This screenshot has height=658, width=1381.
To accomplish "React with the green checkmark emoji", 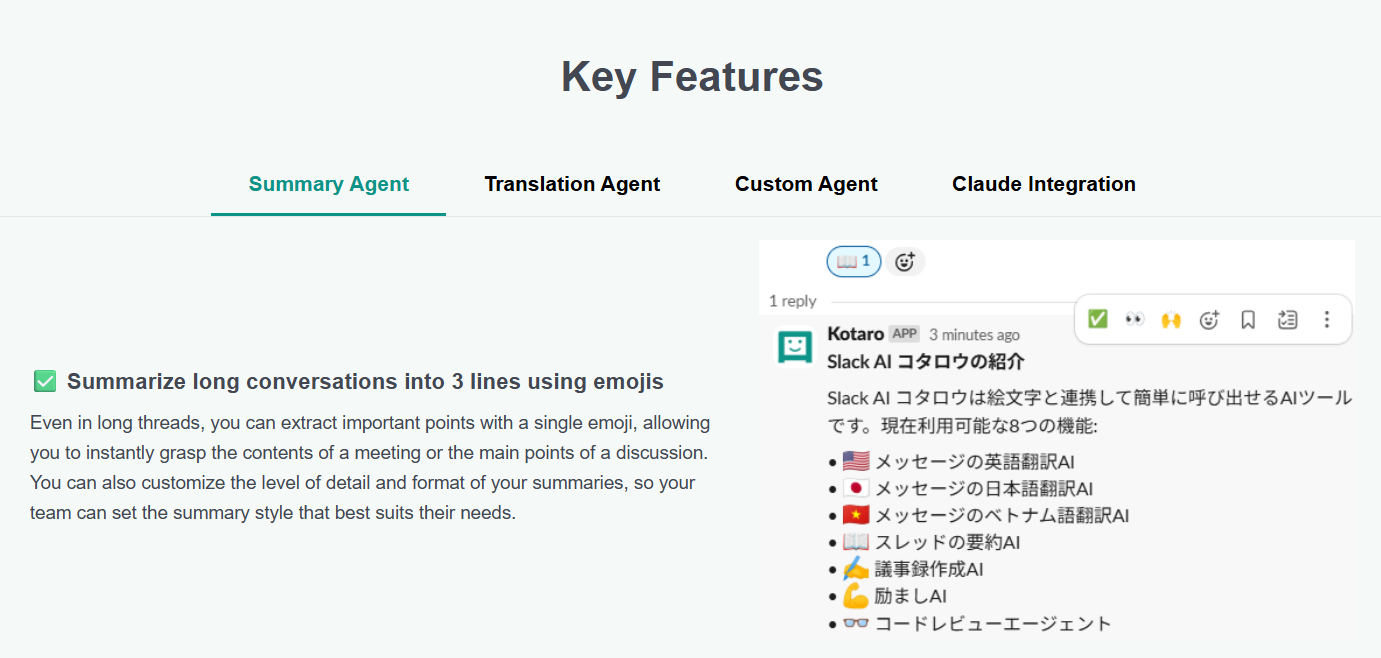I will pos(1097,319).
